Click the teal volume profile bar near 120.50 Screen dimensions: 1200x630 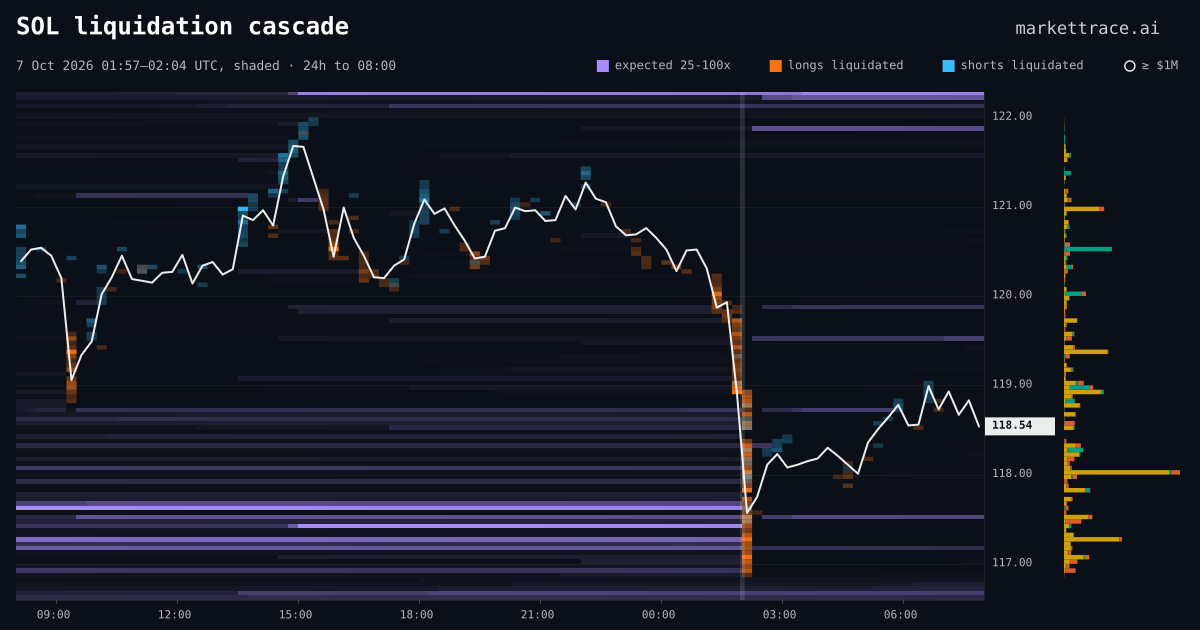pyautogui.click(x=1088, y=249)
